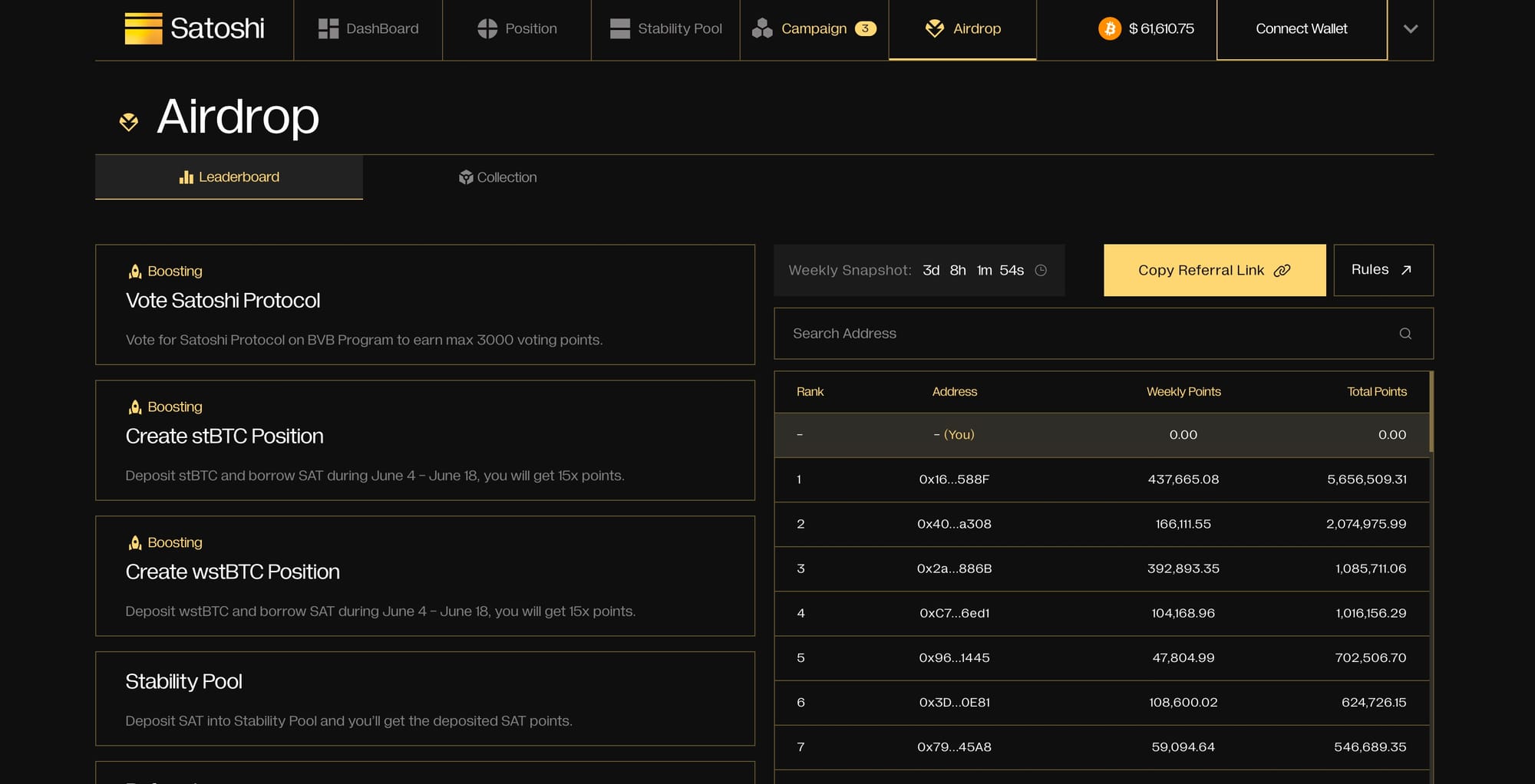Click address 0x96...1445

(954, 657)
